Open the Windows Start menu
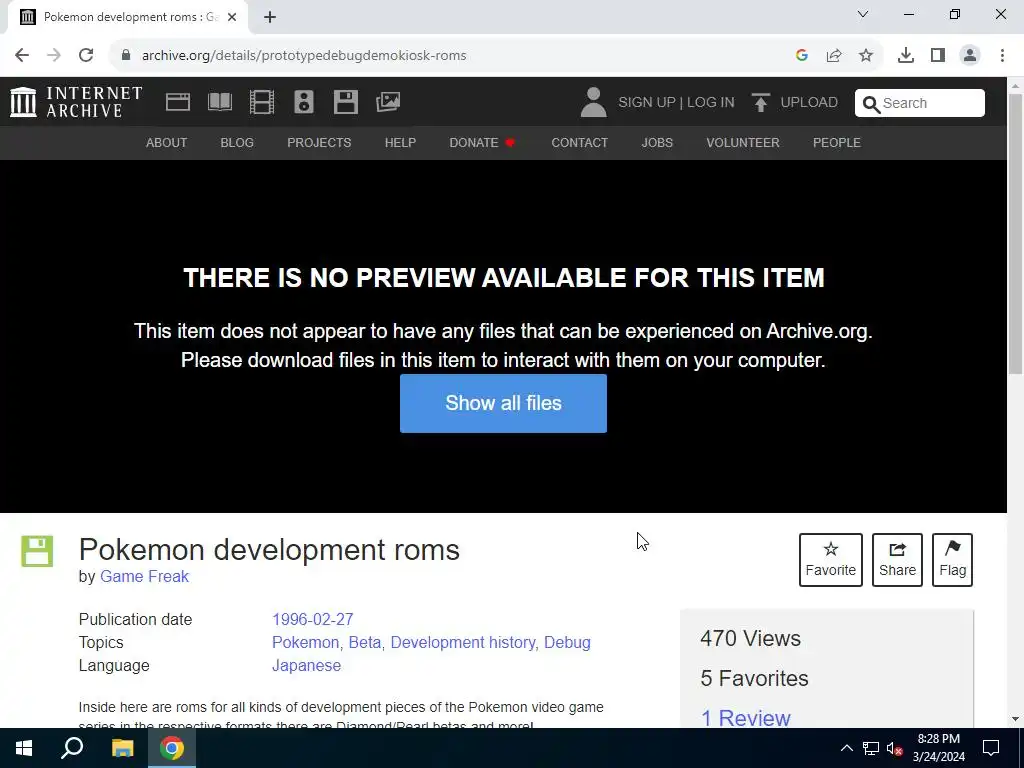This screenshot has width=1024, height=768. coord(24,748)
